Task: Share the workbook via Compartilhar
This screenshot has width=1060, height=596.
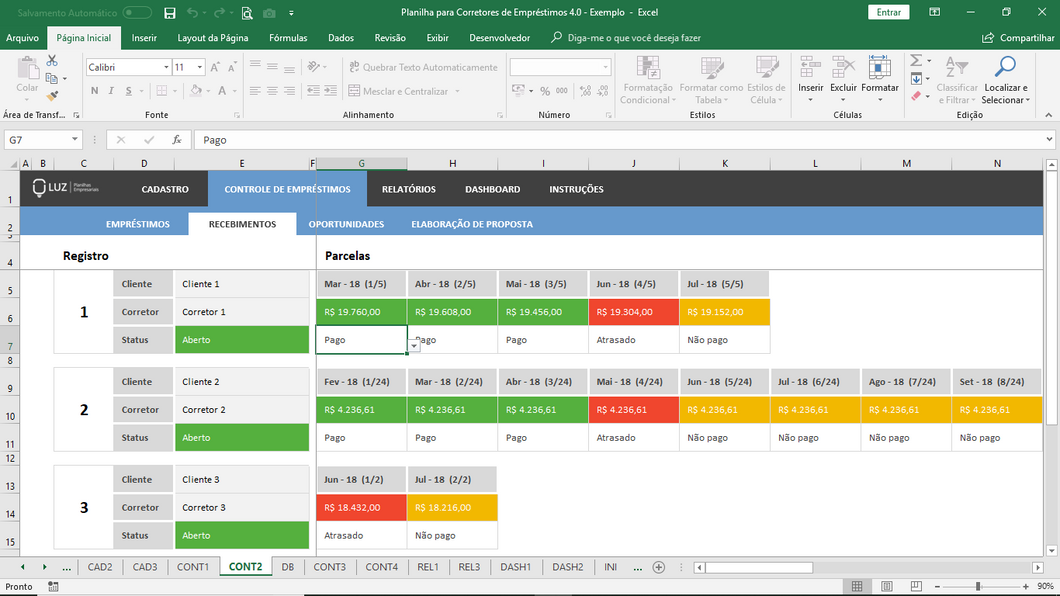Action: [1018, 38]
